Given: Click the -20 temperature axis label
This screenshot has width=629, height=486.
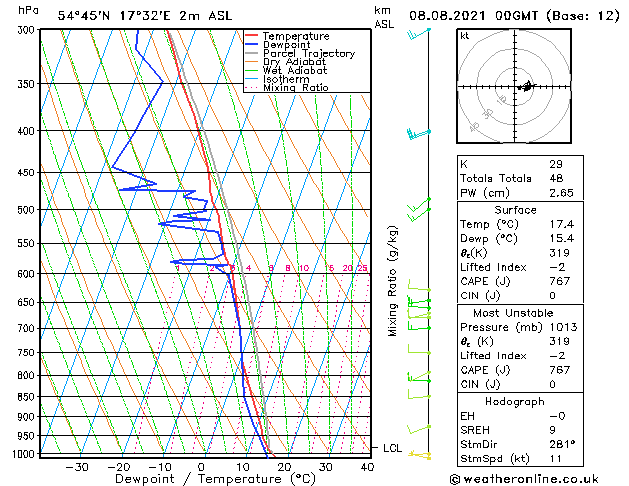Looking at the screenshot, I should point(119,467).
